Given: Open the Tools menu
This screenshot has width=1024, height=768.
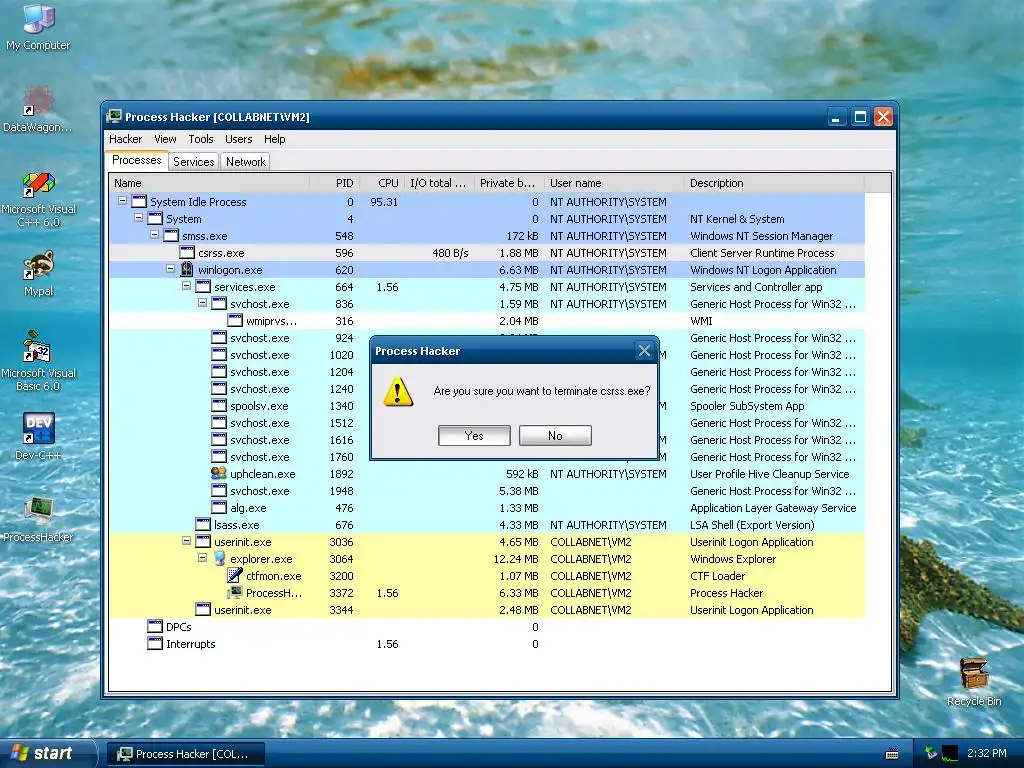Looking at the screenshot, I should pos(200,139).
